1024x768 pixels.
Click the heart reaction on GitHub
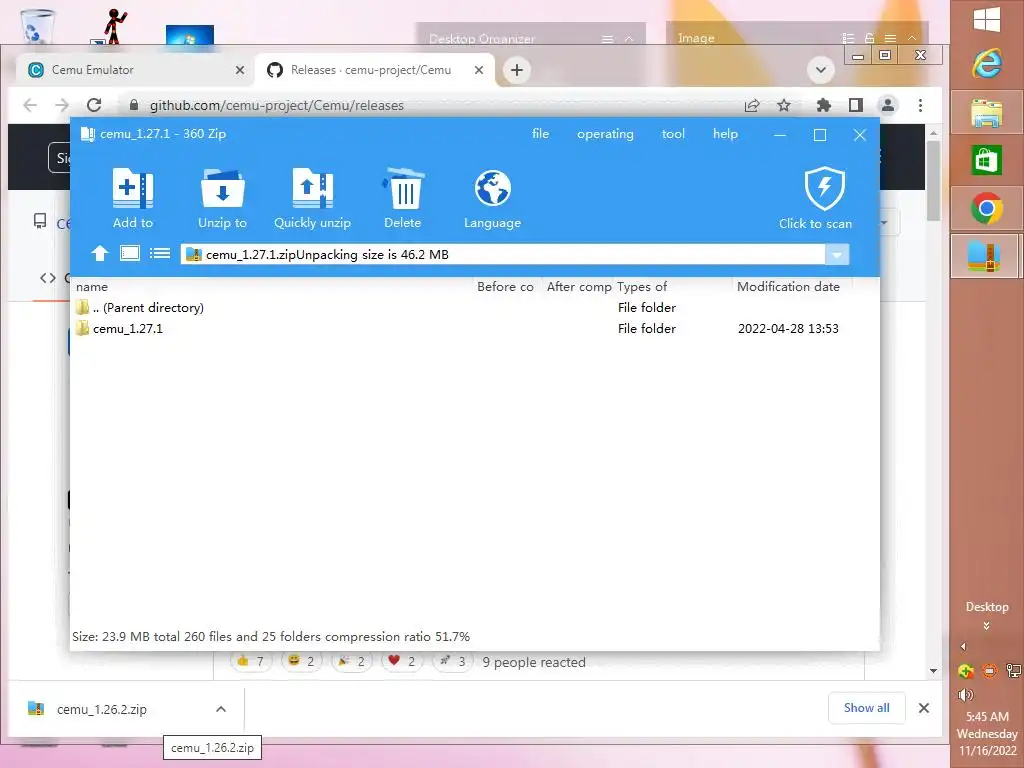tap(402, 662)
